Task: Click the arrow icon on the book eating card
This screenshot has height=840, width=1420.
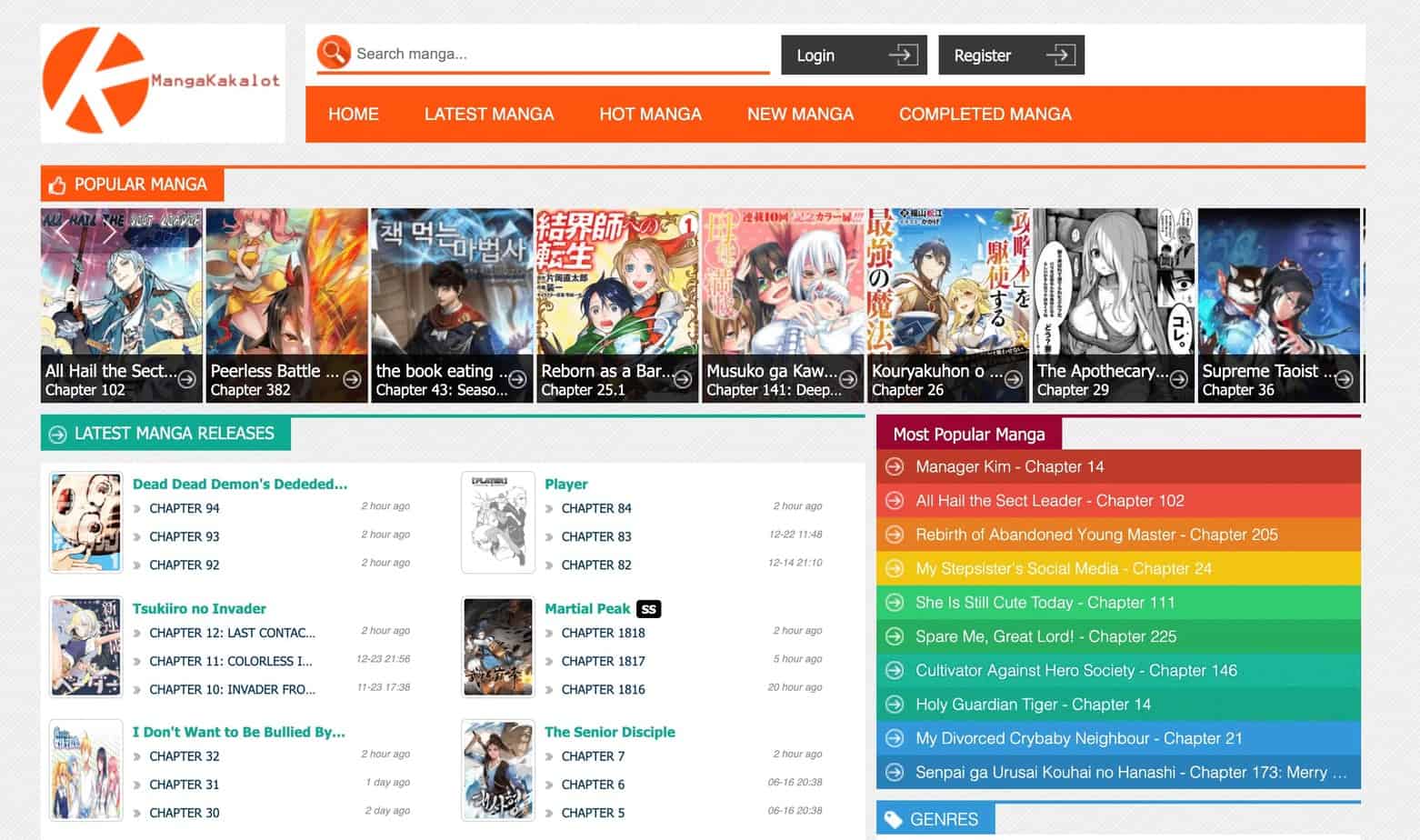Action: [517, 379]
